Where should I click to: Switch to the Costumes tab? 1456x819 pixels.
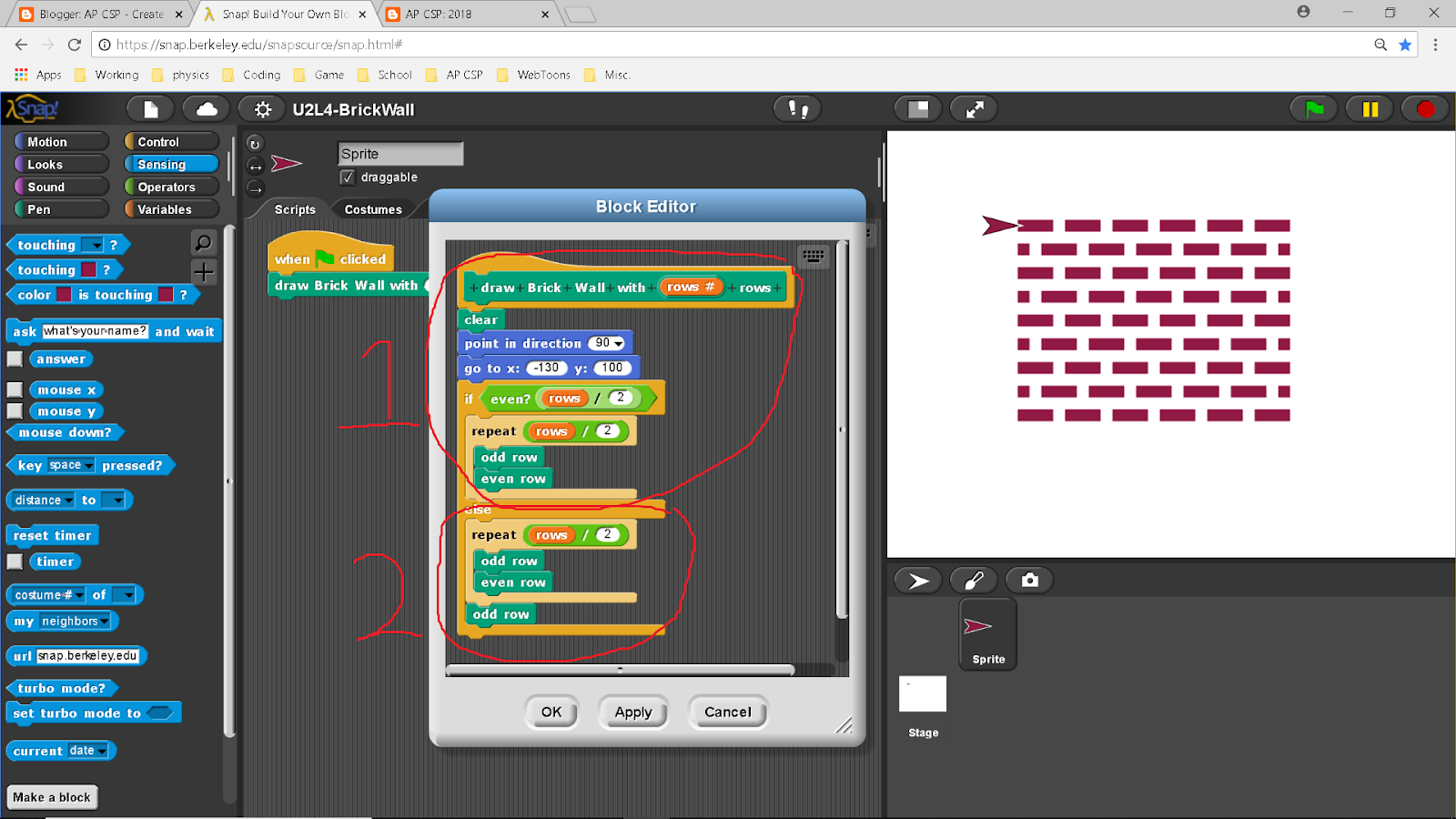373,209
